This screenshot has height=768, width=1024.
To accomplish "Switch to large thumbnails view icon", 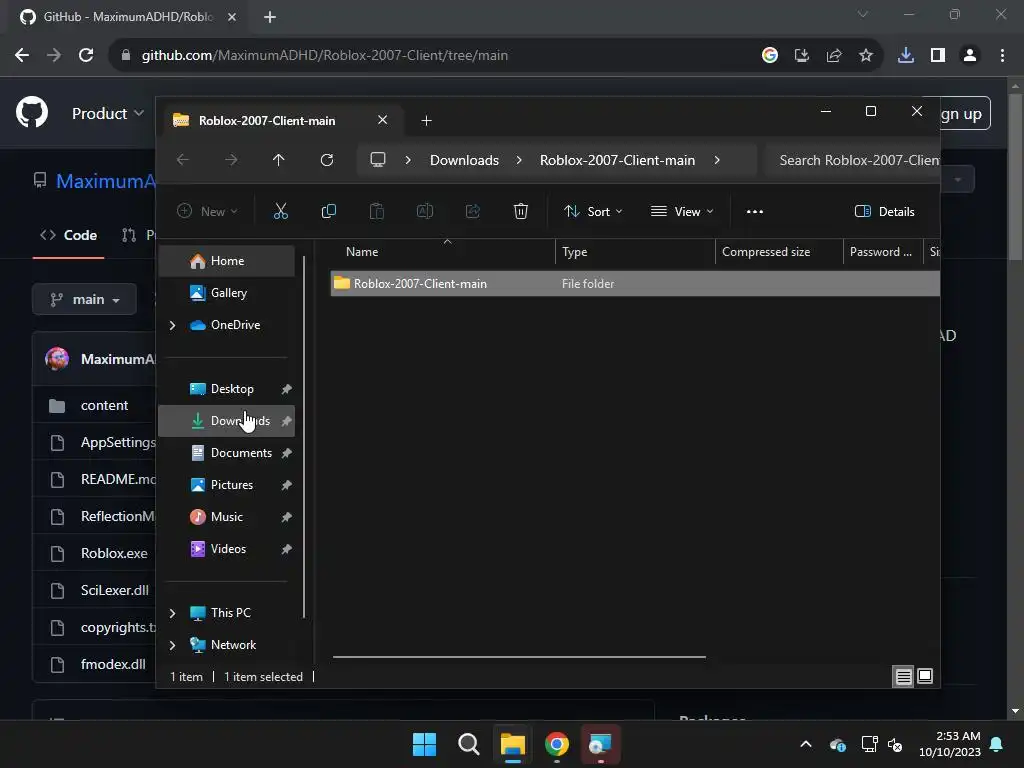I will click(925, 676).
